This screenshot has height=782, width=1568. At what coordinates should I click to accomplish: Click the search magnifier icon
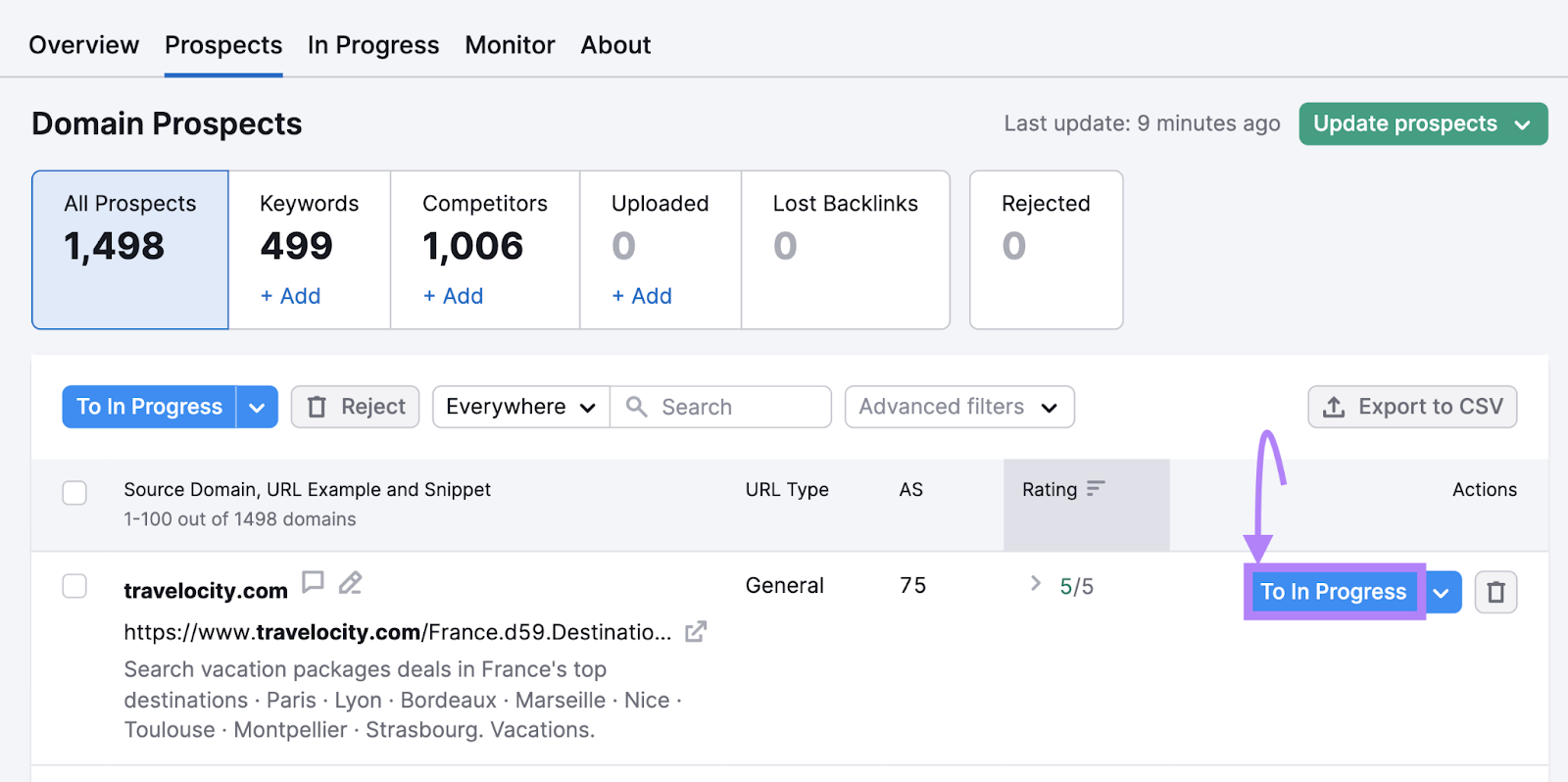pos(637,407)
